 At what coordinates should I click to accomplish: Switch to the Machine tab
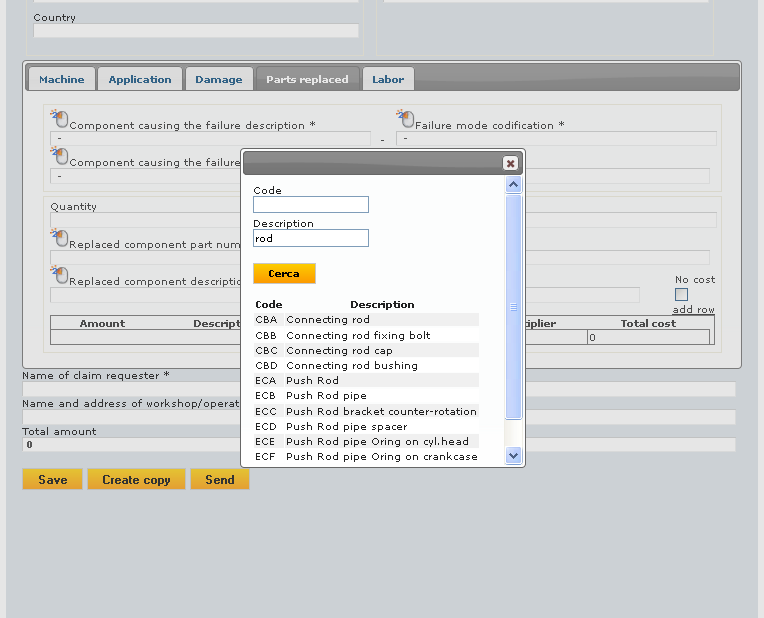(61, 79)
